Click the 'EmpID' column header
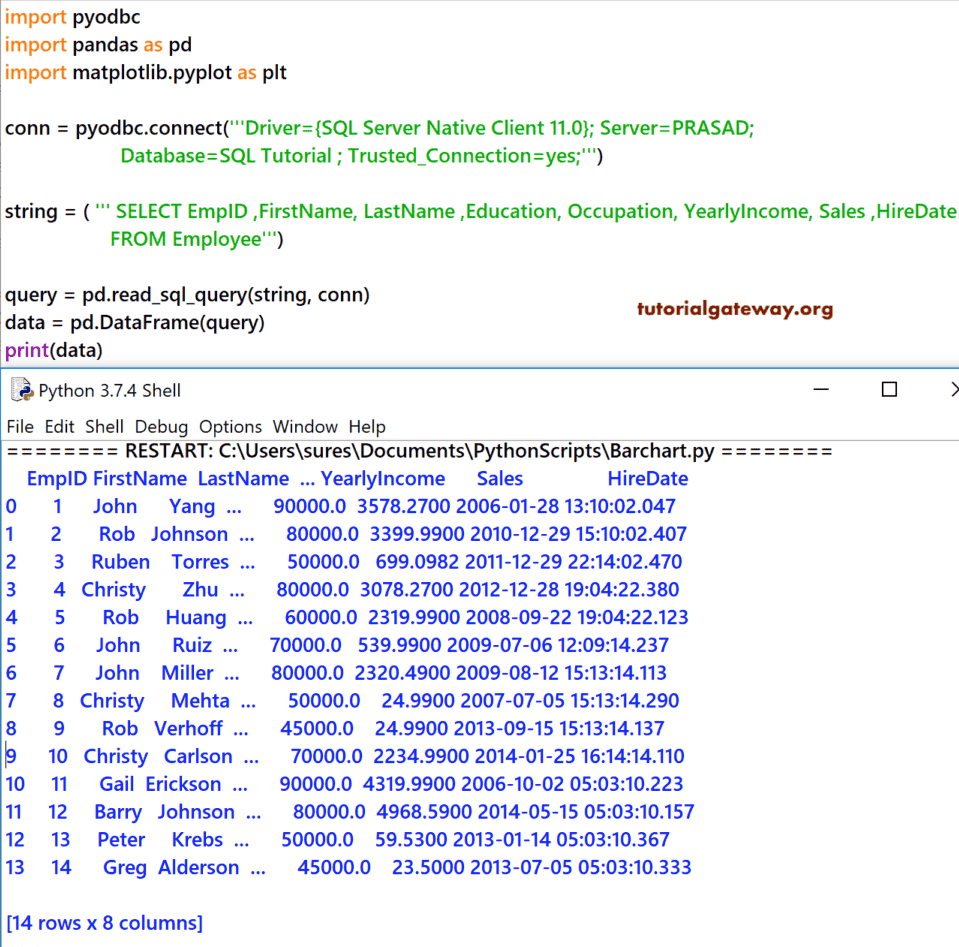959x947 pixels. (57, 478)
